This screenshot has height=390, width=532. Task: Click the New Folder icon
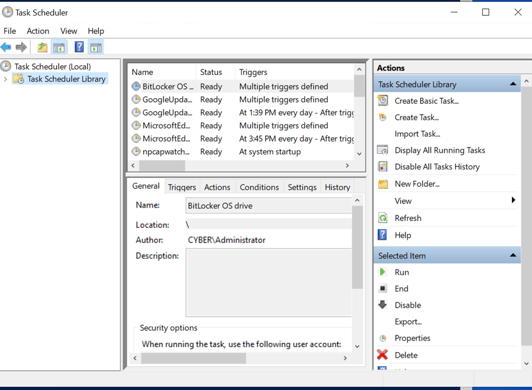(x=383, y=184)
